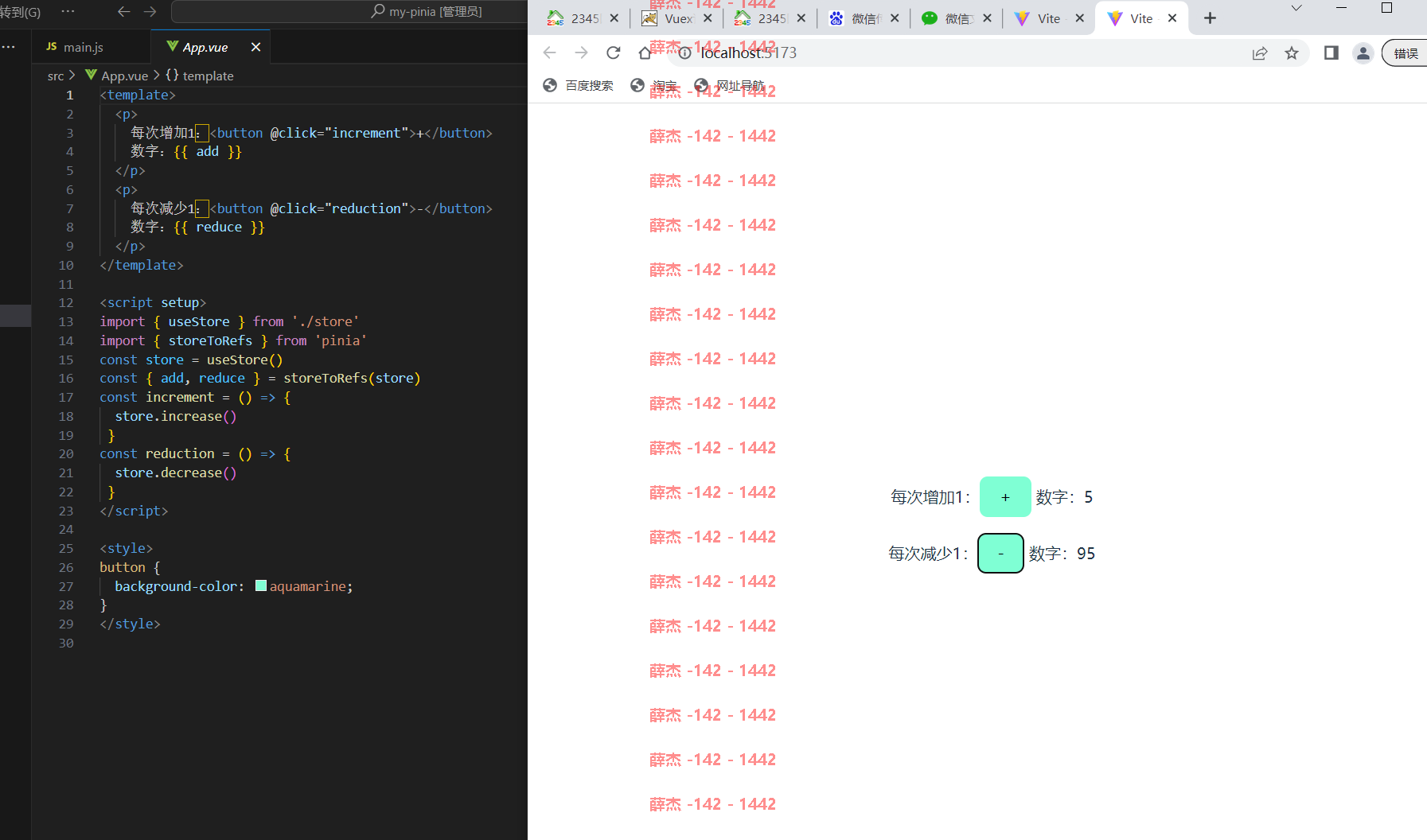Click the + increment button on the page
This screenshot has height=840, width=1427.
click(x=1005, y=497)
